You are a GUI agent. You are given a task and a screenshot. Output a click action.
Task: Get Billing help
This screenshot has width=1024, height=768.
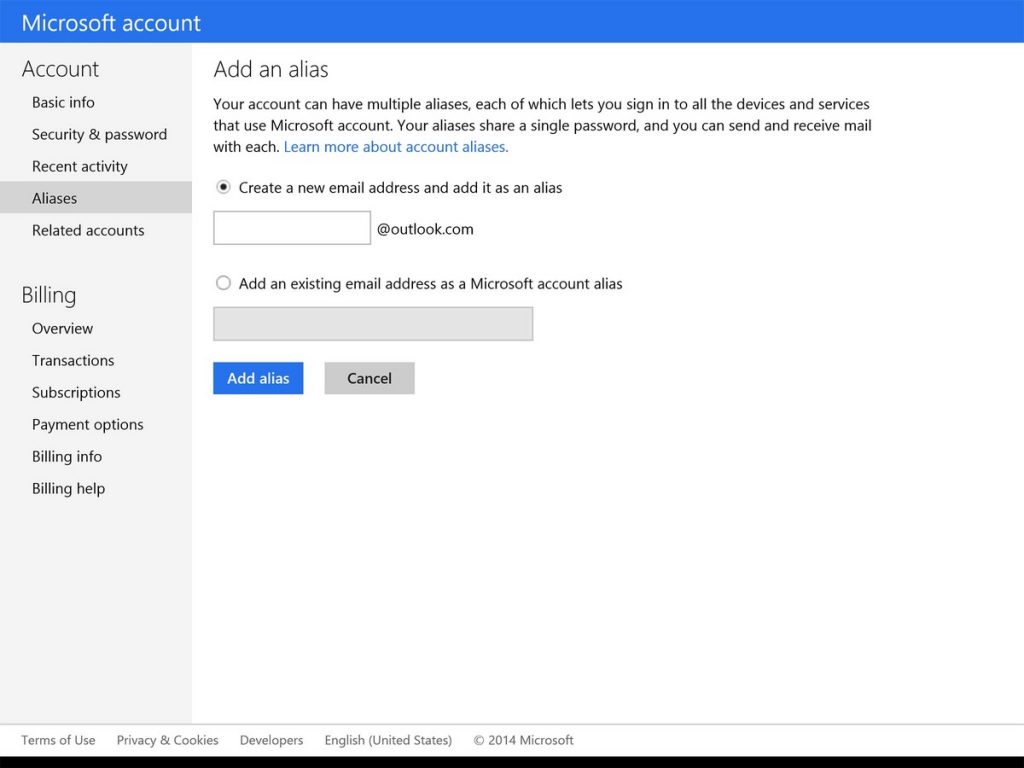pos(68,488)
